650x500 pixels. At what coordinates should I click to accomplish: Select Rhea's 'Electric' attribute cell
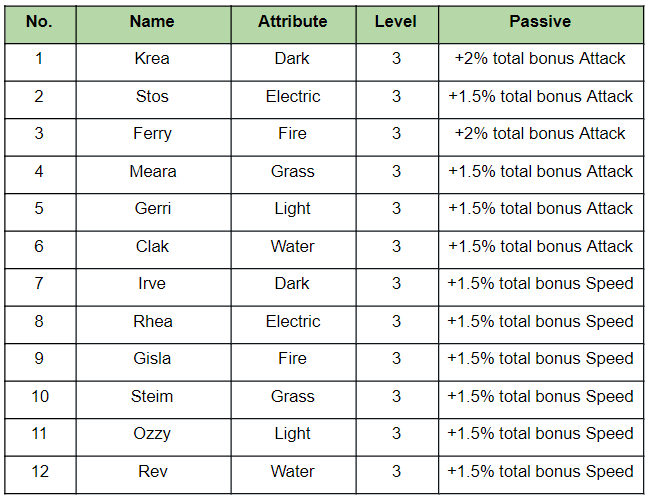coord(292,322)
